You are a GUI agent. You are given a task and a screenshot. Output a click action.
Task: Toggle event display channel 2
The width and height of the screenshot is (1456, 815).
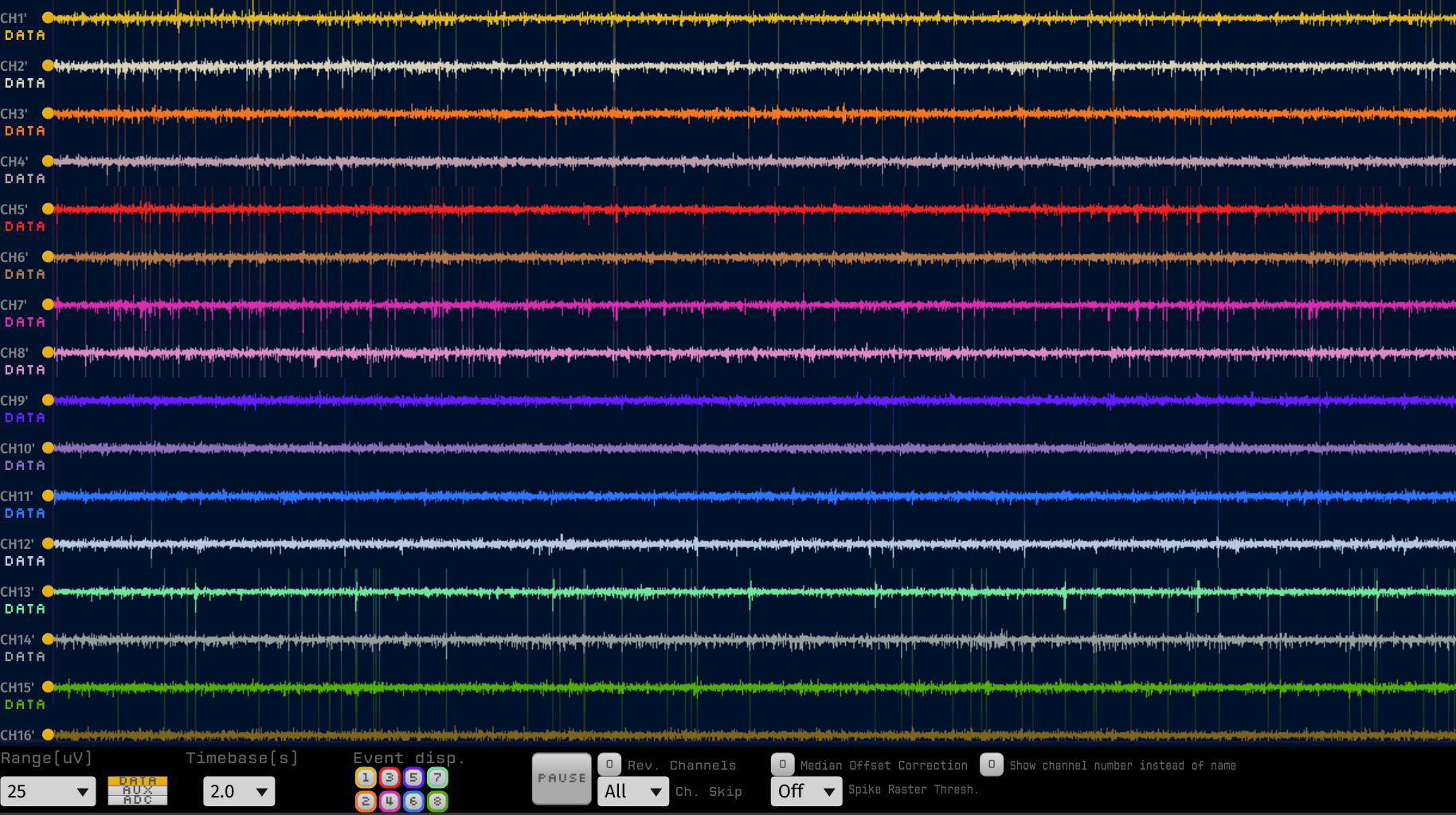coord(366,801)
